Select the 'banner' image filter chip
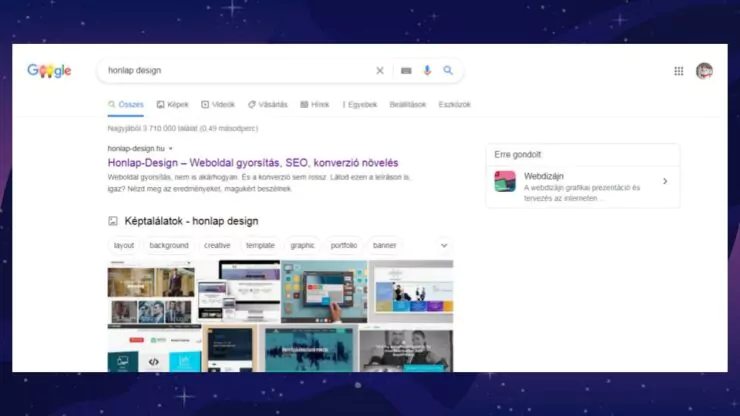This screenshot has width=740, height=416. (385, 246)
